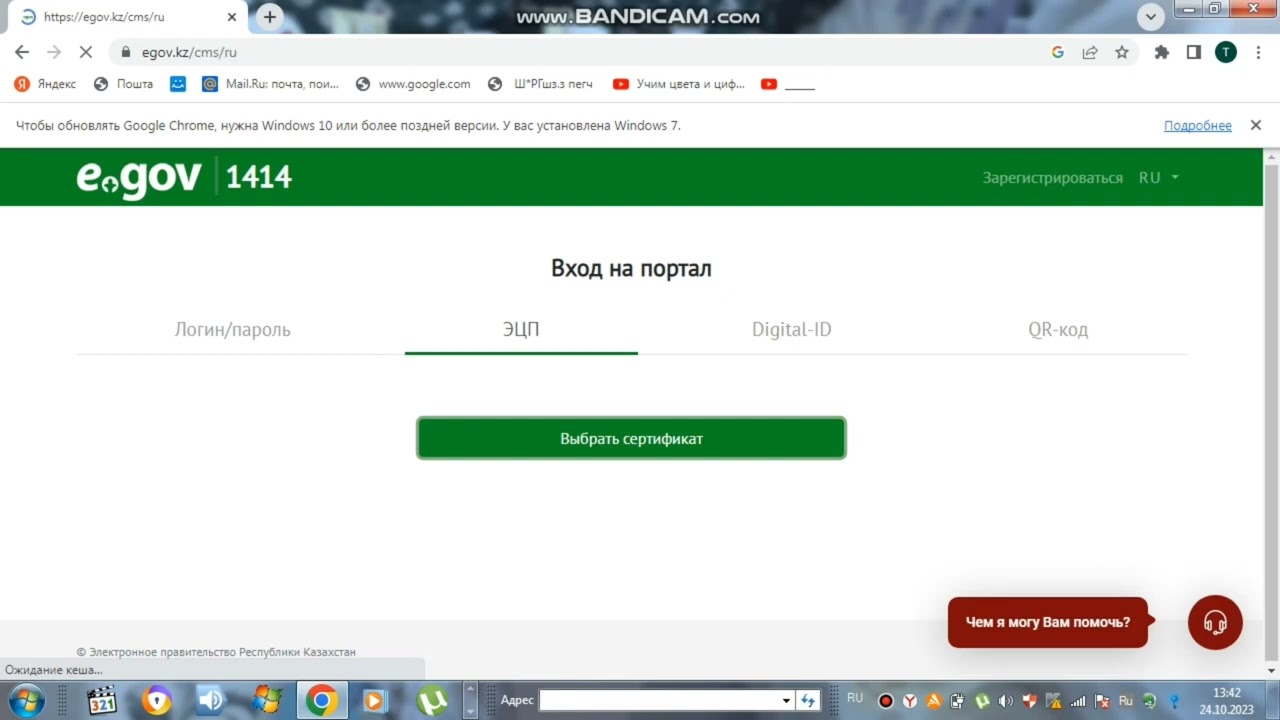Bookmark this page with the star

click(1122, 52)
